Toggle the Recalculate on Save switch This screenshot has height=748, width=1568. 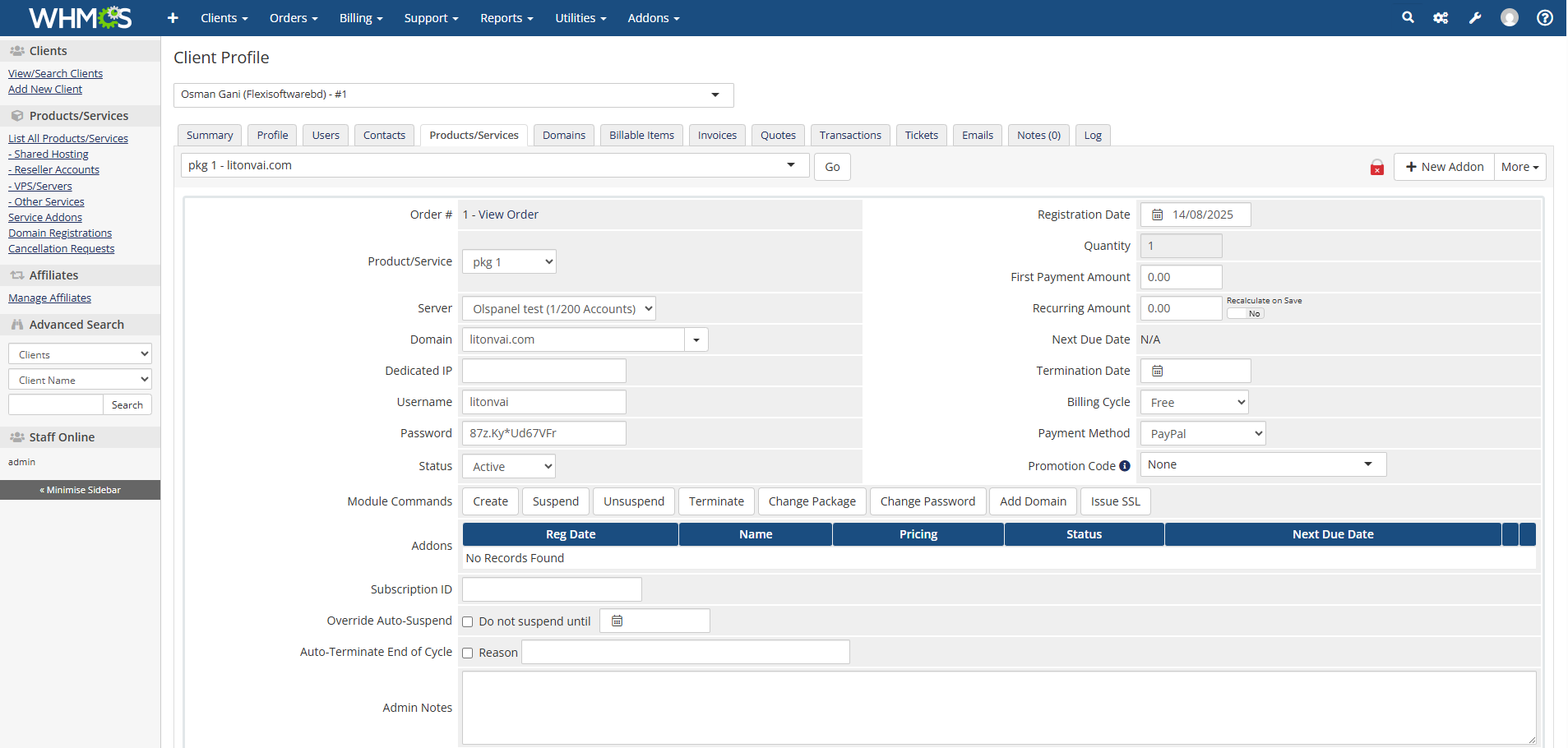click(x=1246, y=313)
